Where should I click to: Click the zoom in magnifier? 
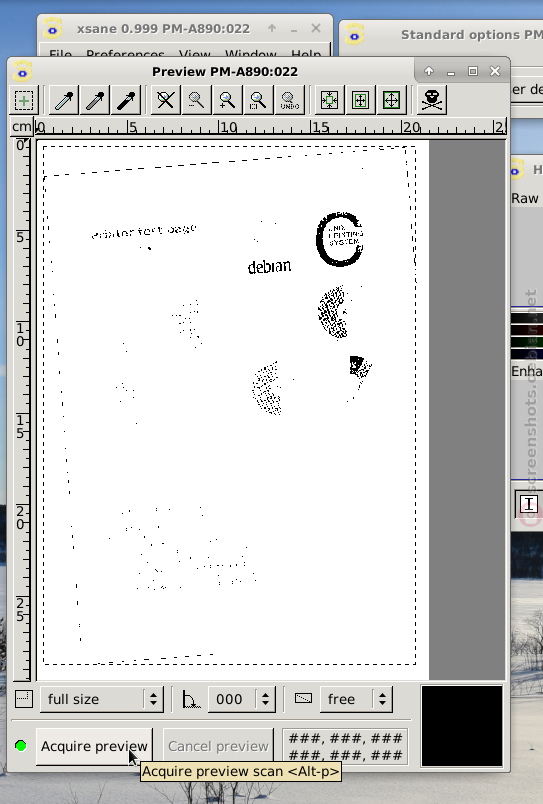[227, 100]
